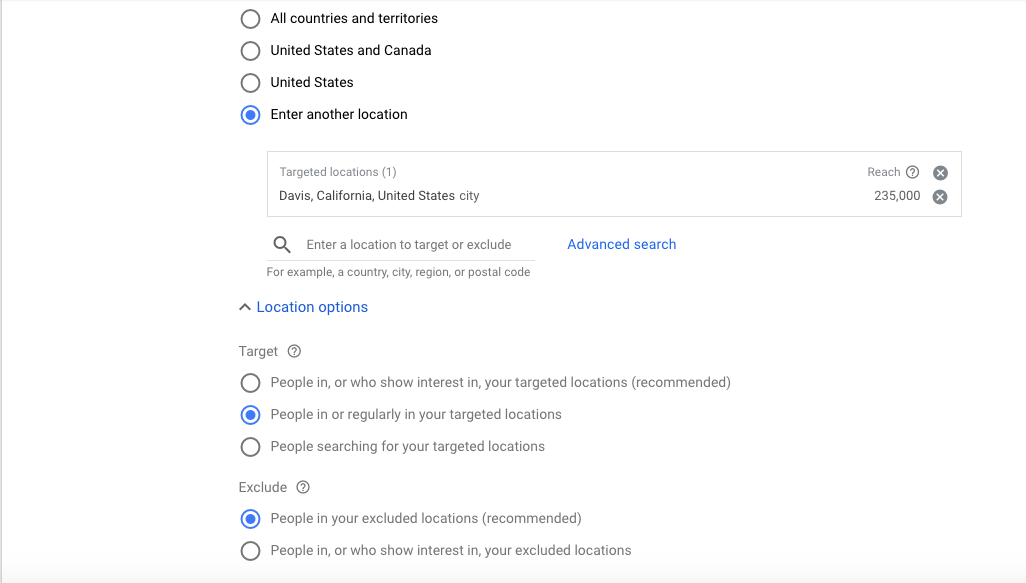
Task: Select the United States option
Action: click(250, 82)
